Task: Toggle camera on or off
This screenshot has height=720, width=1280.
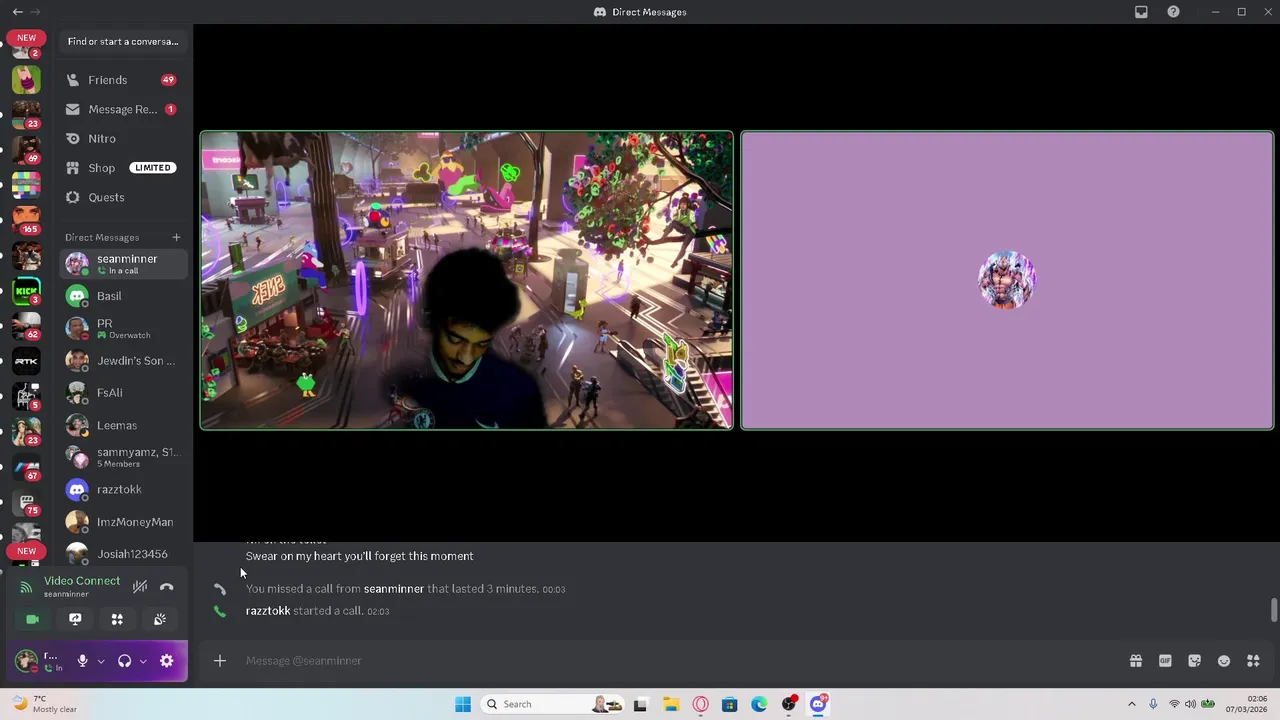Action: pyautogui.click(x=33, y=619)
